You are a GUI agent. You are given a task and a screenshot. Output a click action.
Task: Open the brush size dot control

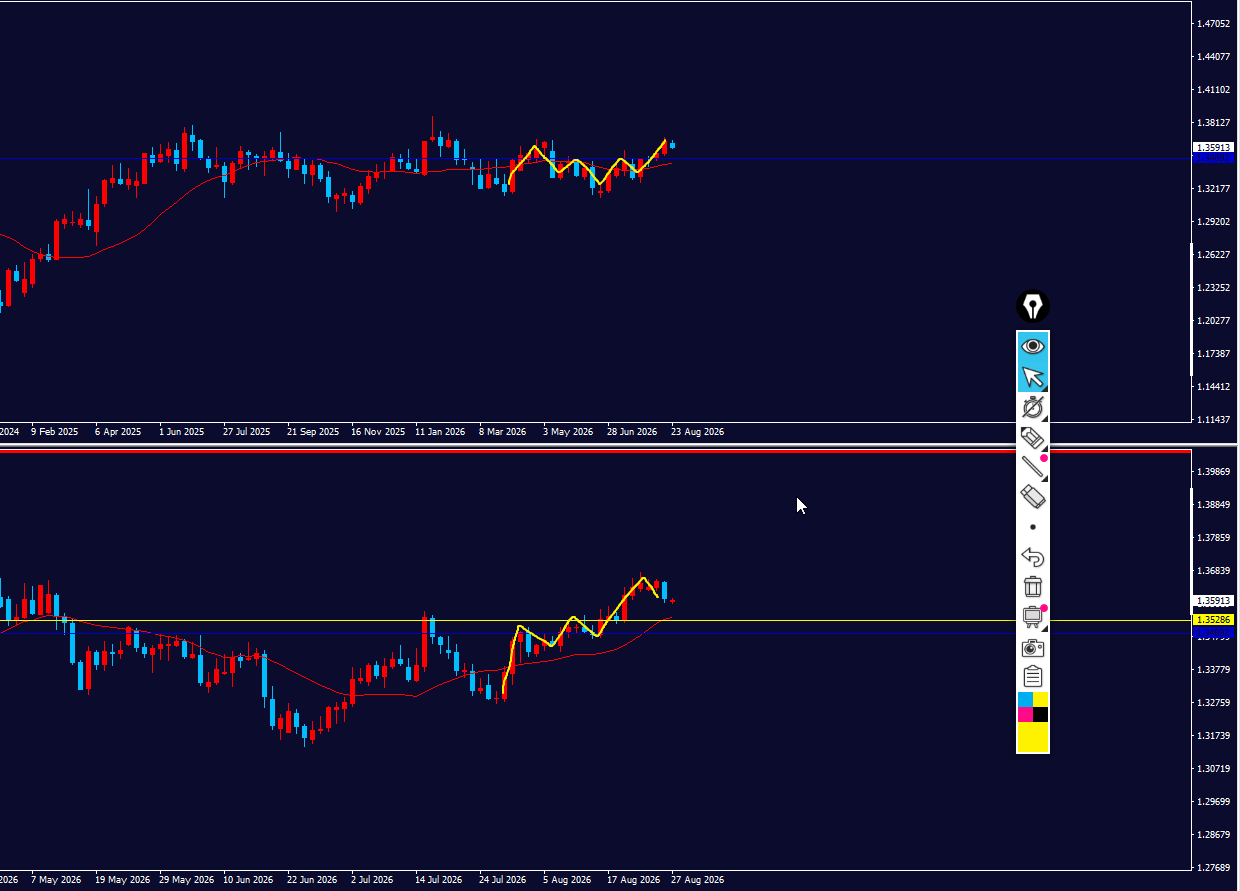[1033, 527]
